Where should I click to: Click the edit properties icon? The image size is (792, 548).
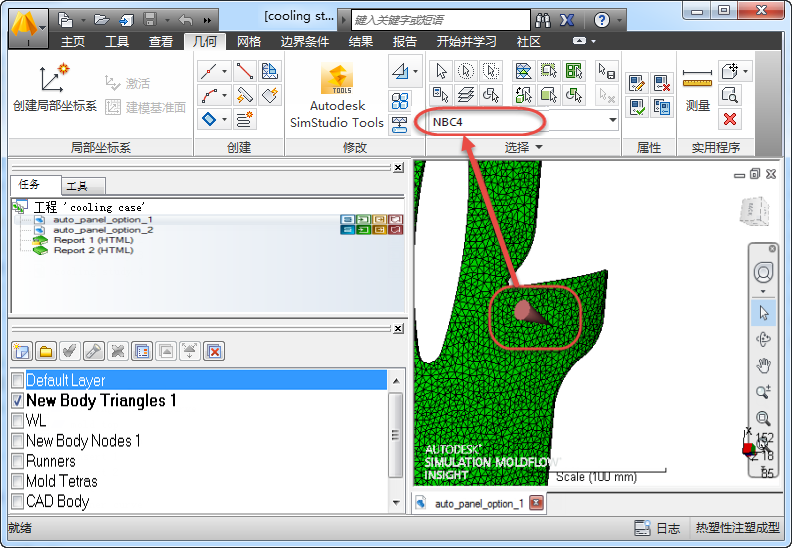click(637, 83)
